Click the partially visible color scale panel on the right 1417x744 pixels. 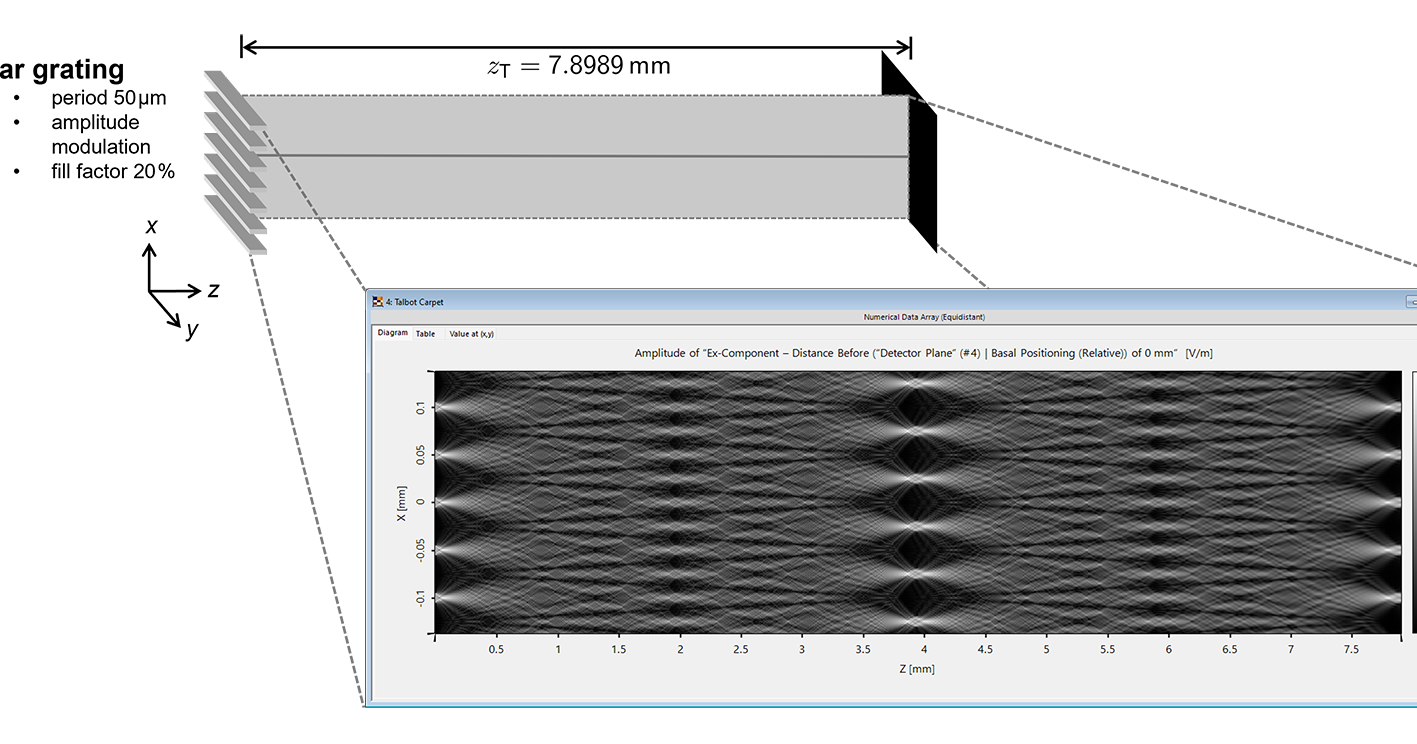click(1412, 500)
